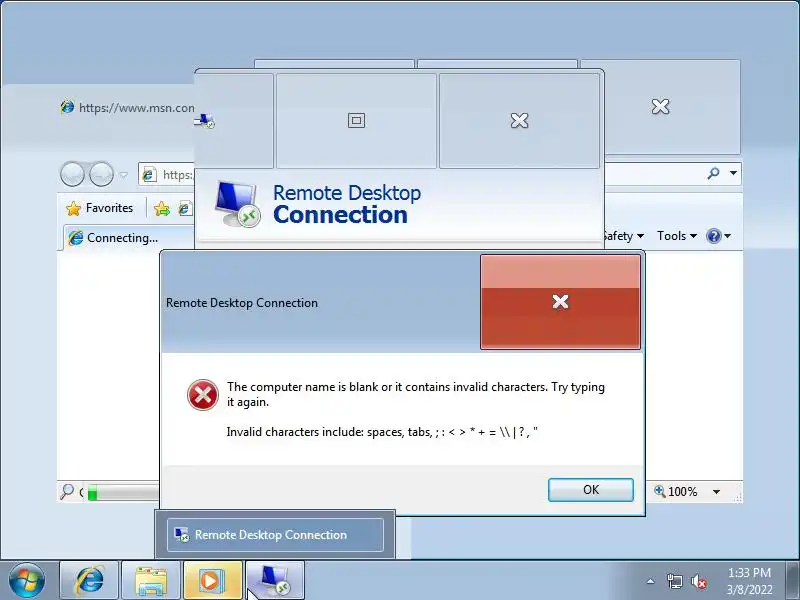The height and width of the screenshot is (600, 800).
Task: Open Windows Explorer folder taskbar icon
Action: tap(151, 581)
